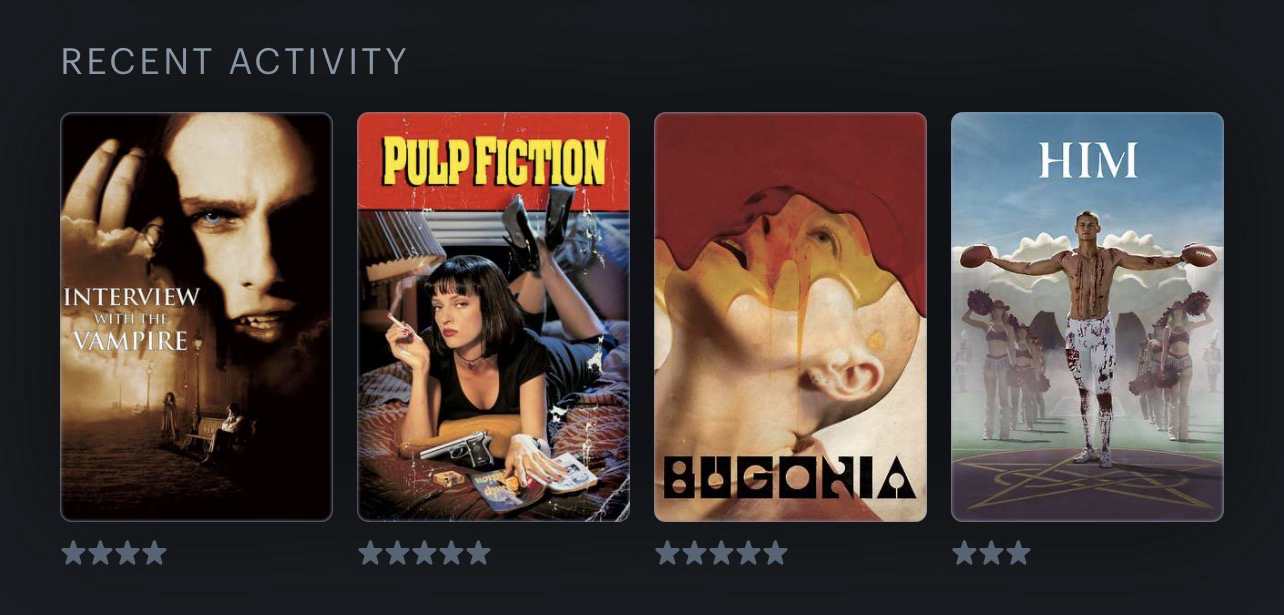Click the second star under HIM

(x=991, y=553)
